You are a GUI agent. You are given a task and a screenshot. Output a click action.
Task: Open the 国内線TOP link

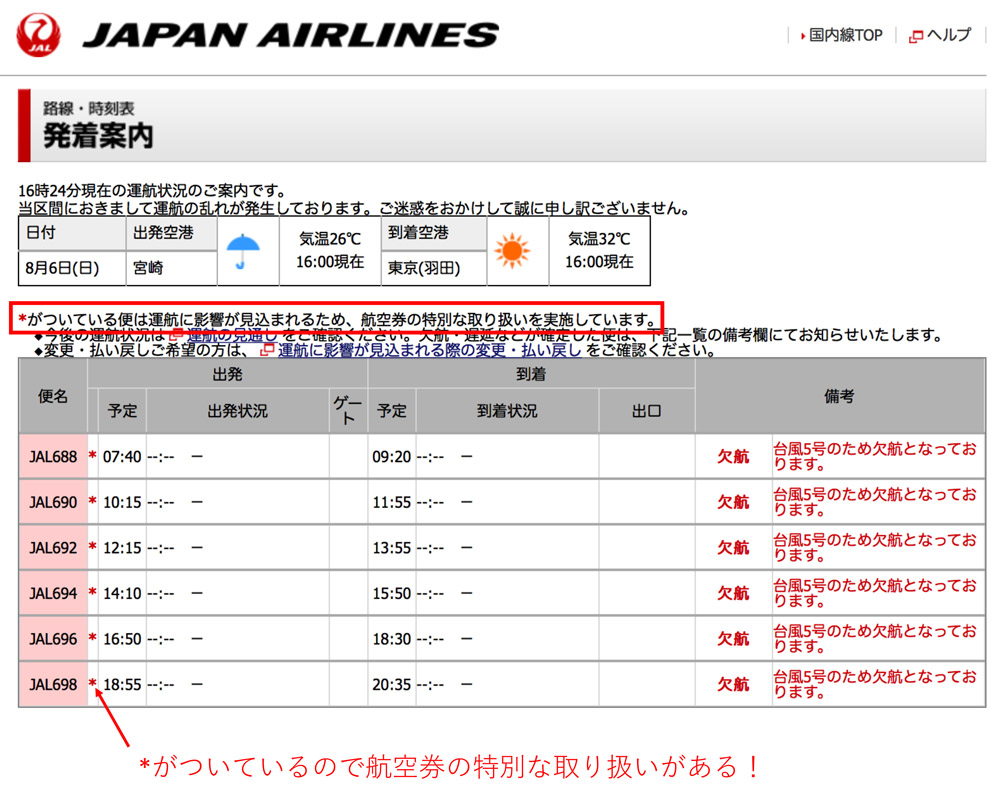845,35
